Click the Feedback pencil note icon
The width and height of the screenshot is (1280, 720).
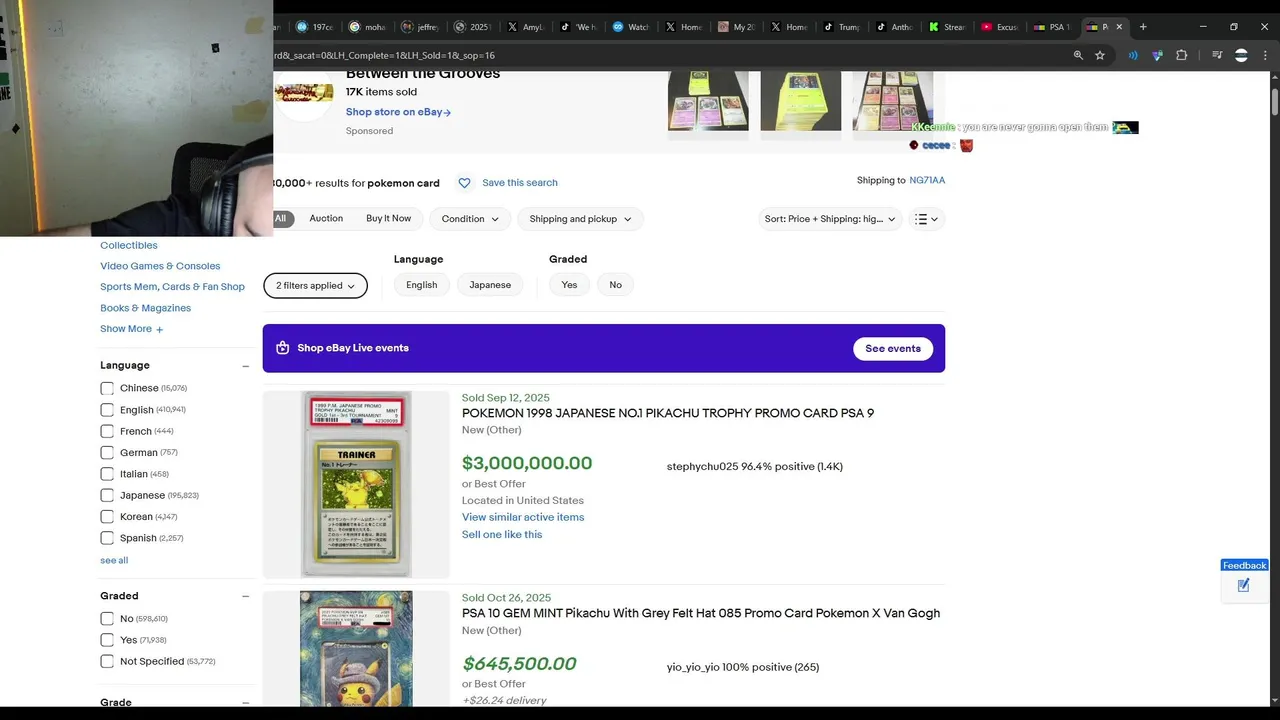click(1244, 586)
